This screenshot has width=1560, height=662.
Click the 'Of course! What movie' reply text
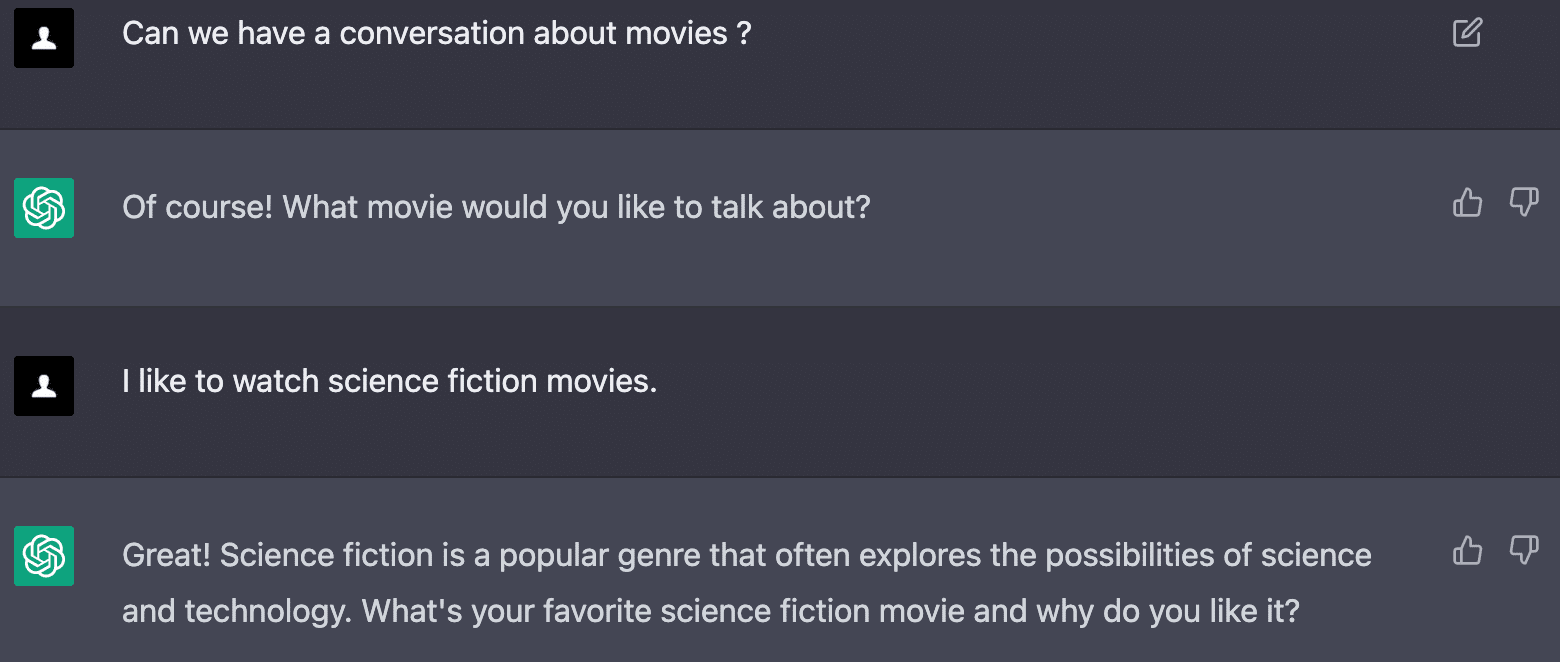(496, 208)
